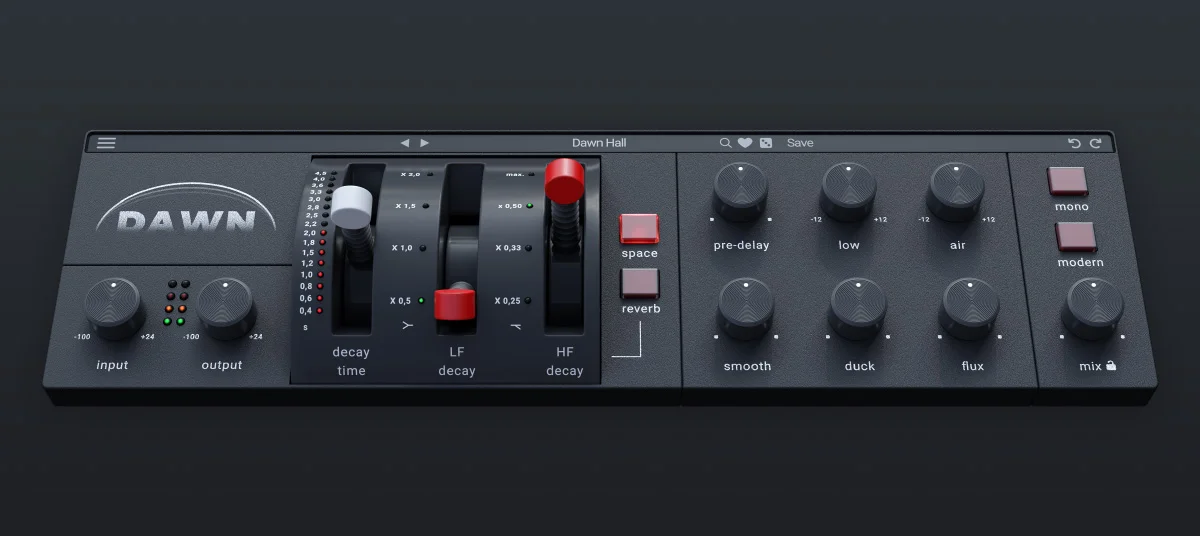This screenshot has height=536, width=1200.
Task: Click the 2,0 decay time scale value
Action: click(x=309, y=232)
